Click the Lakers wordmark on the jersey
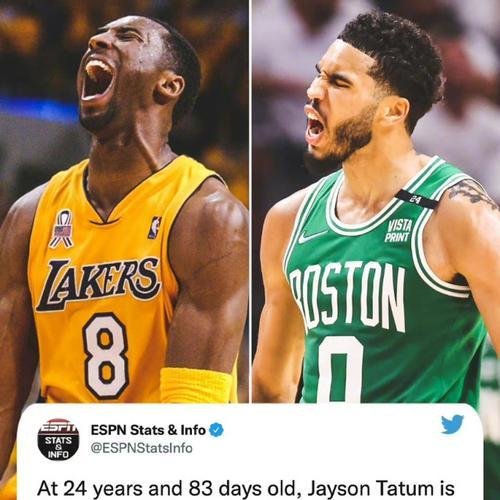500x500 pixels. (x=97, y=284)
